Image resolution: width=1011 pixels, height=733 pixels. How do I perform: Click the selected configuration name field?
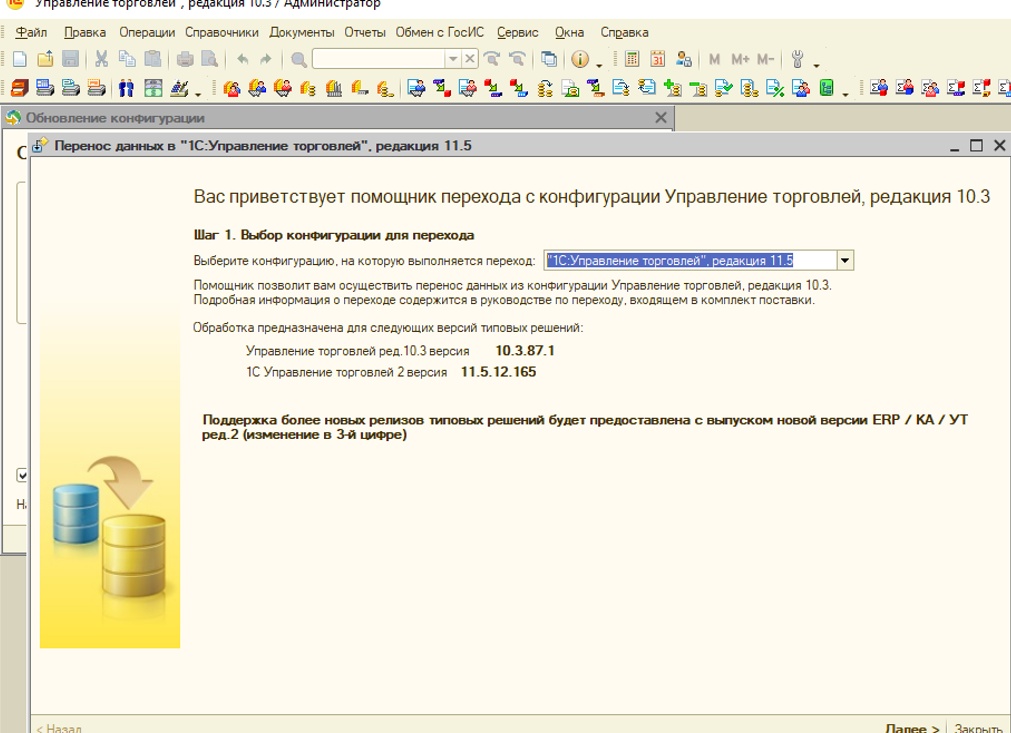(690, 260)
